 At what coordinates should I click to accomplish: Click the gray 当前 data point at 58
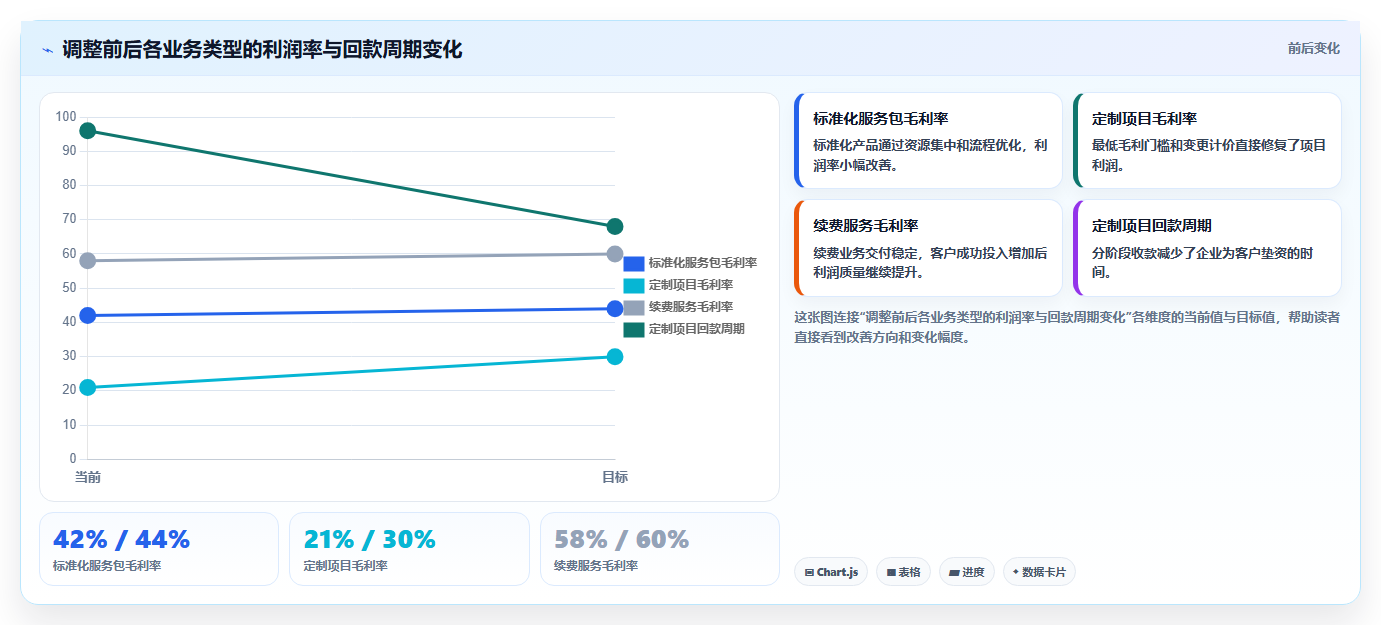click(87, 261)
